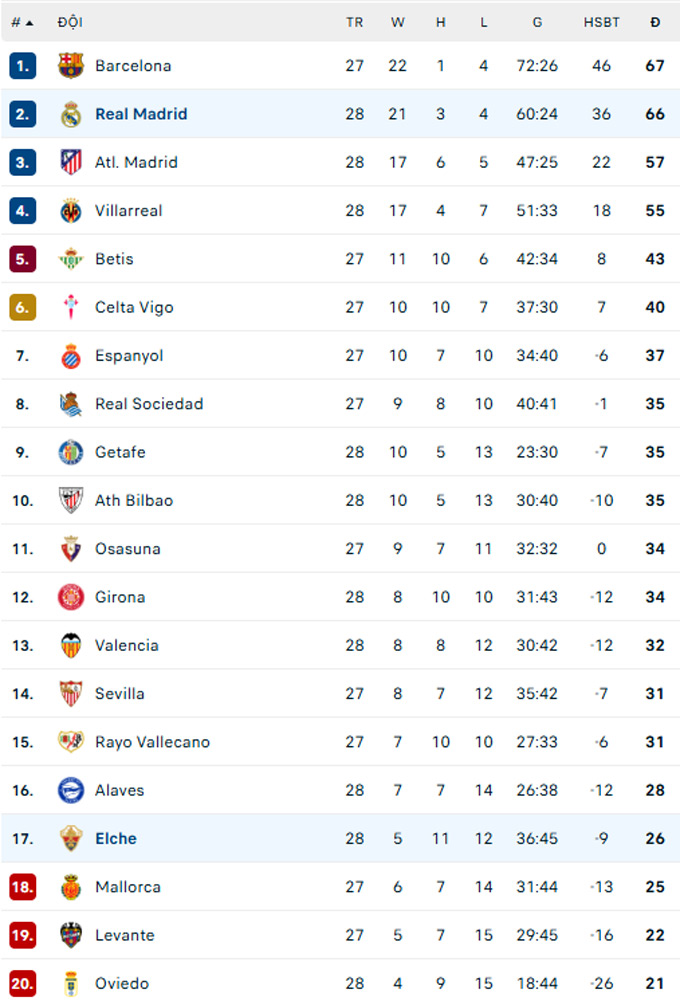Click the Rayo Vallecano crest icon
This screenshot has height=1005, width=680.
71,742
